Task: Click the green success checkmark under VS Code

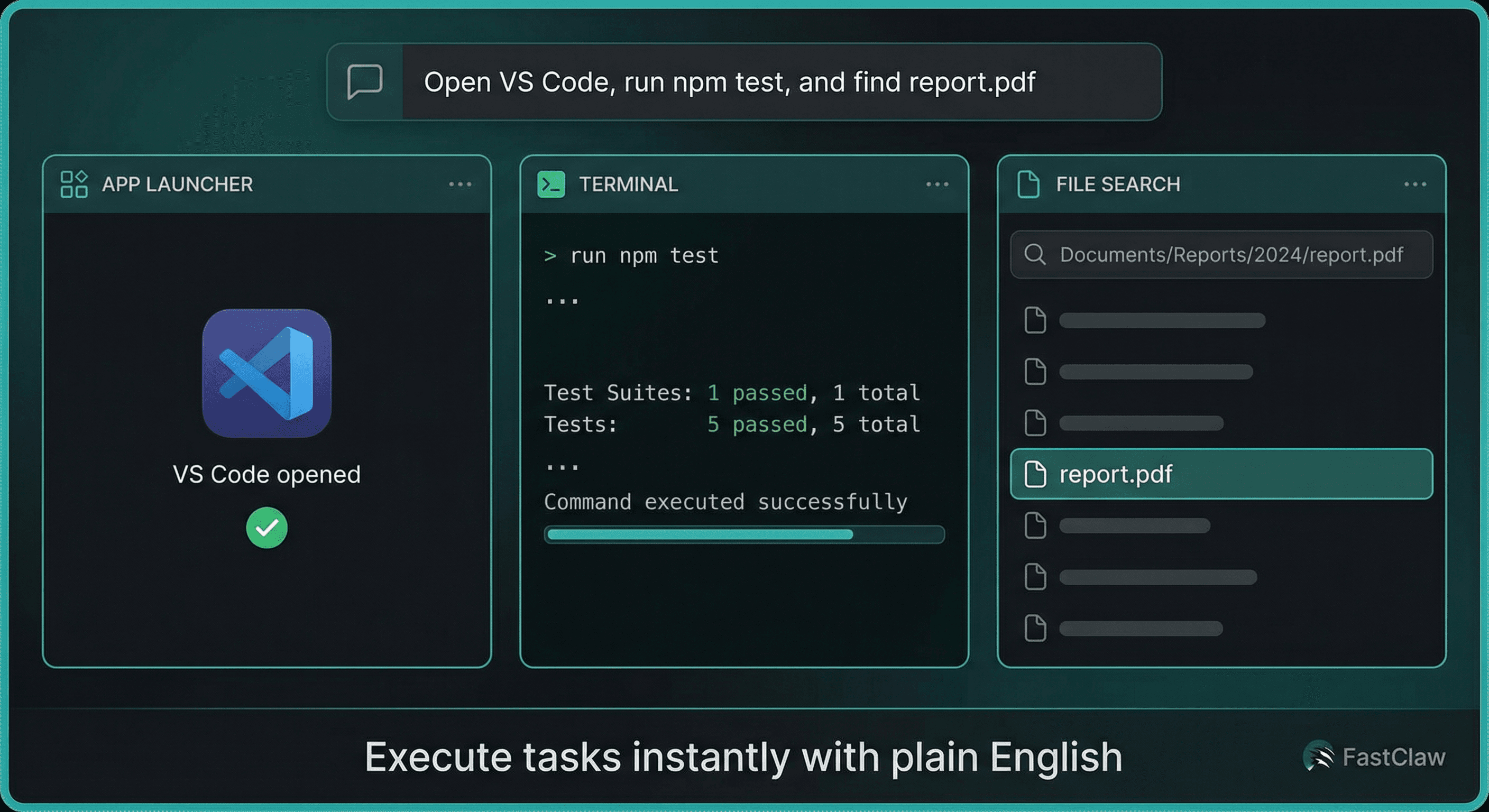Action: coord(266,527)
